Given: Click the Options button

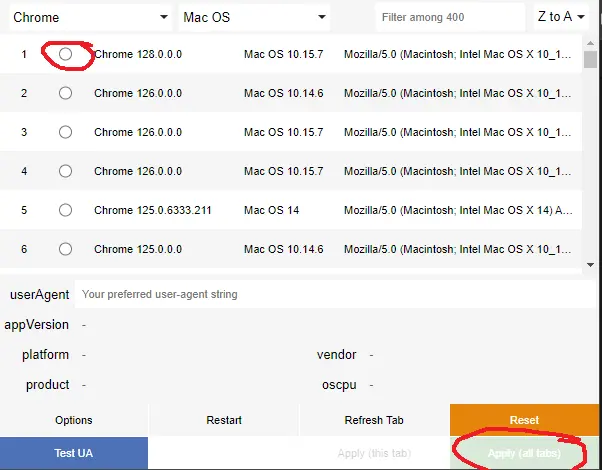Looking at the screenshot, I should click(x=74, y=420).
